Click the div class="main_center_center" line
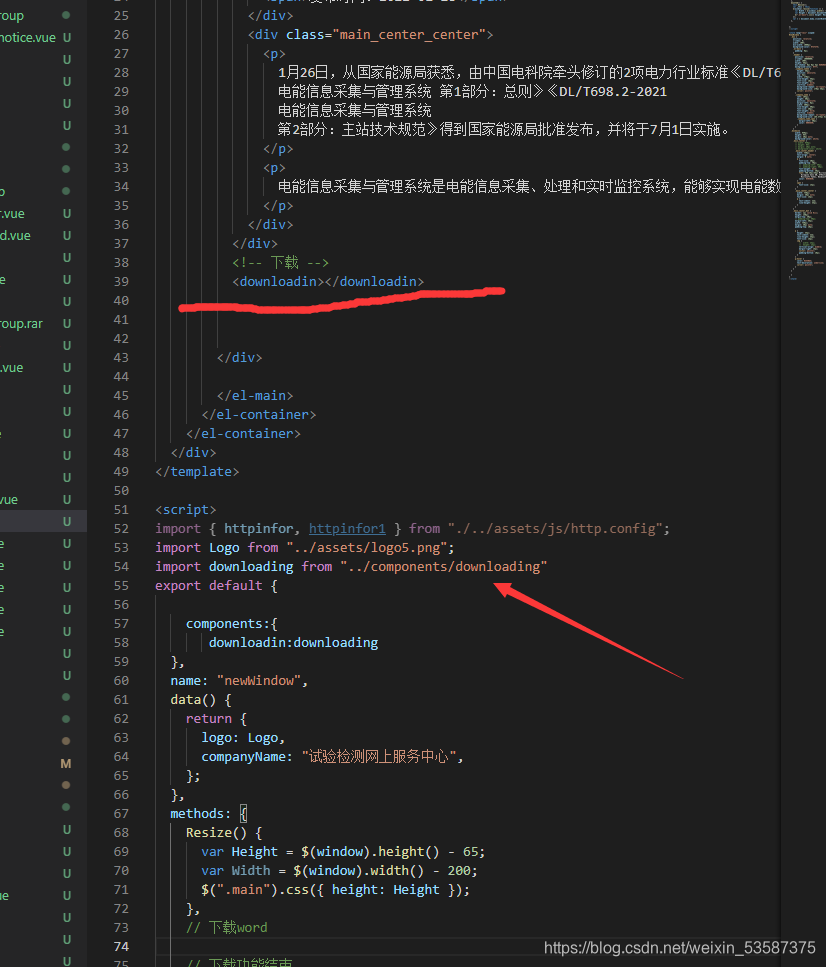826x967 pixels. [371, 35]
